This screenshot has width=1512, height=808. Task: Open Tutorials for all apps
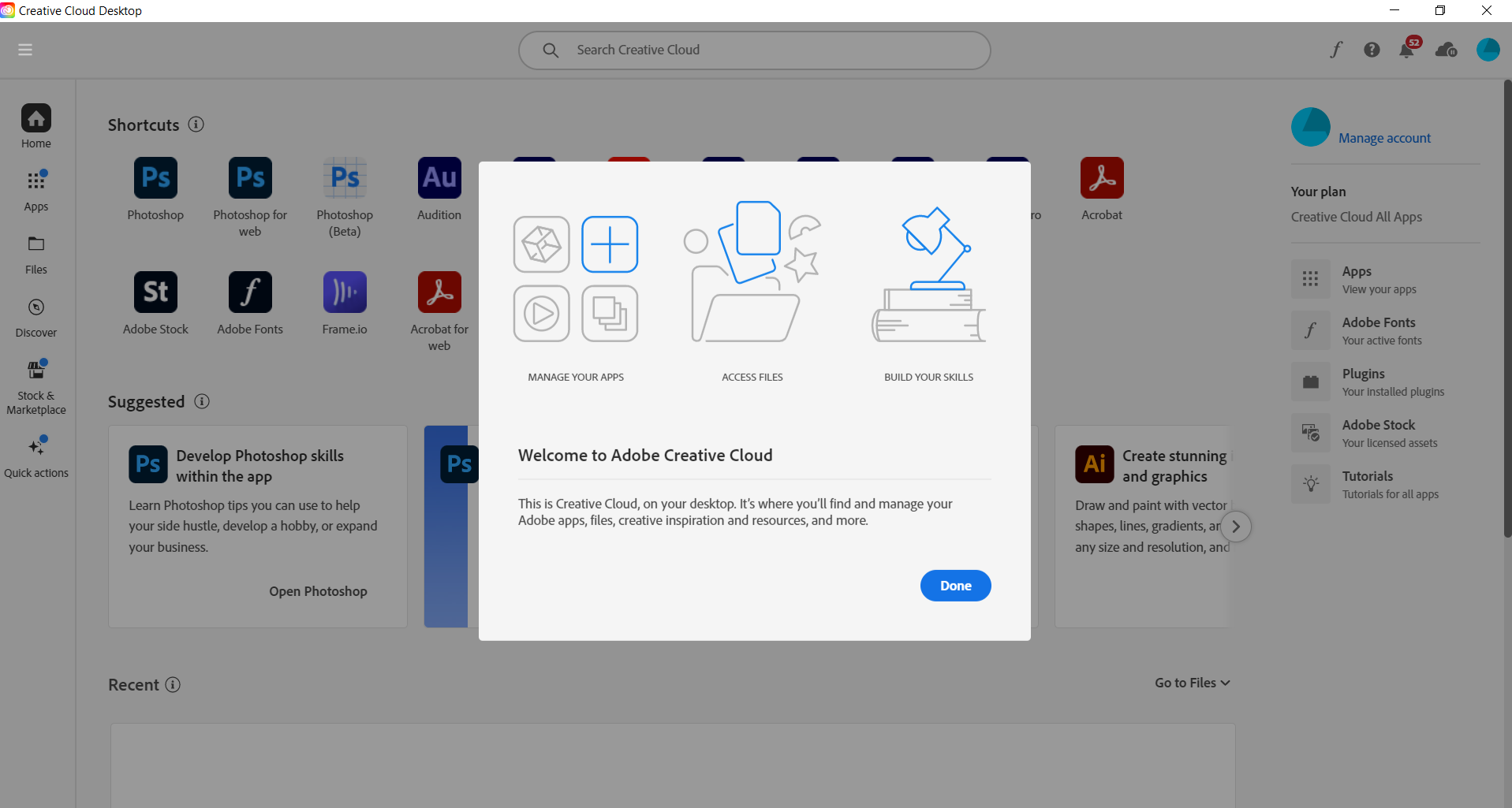pyautogui.click(x=1385, y=485)
